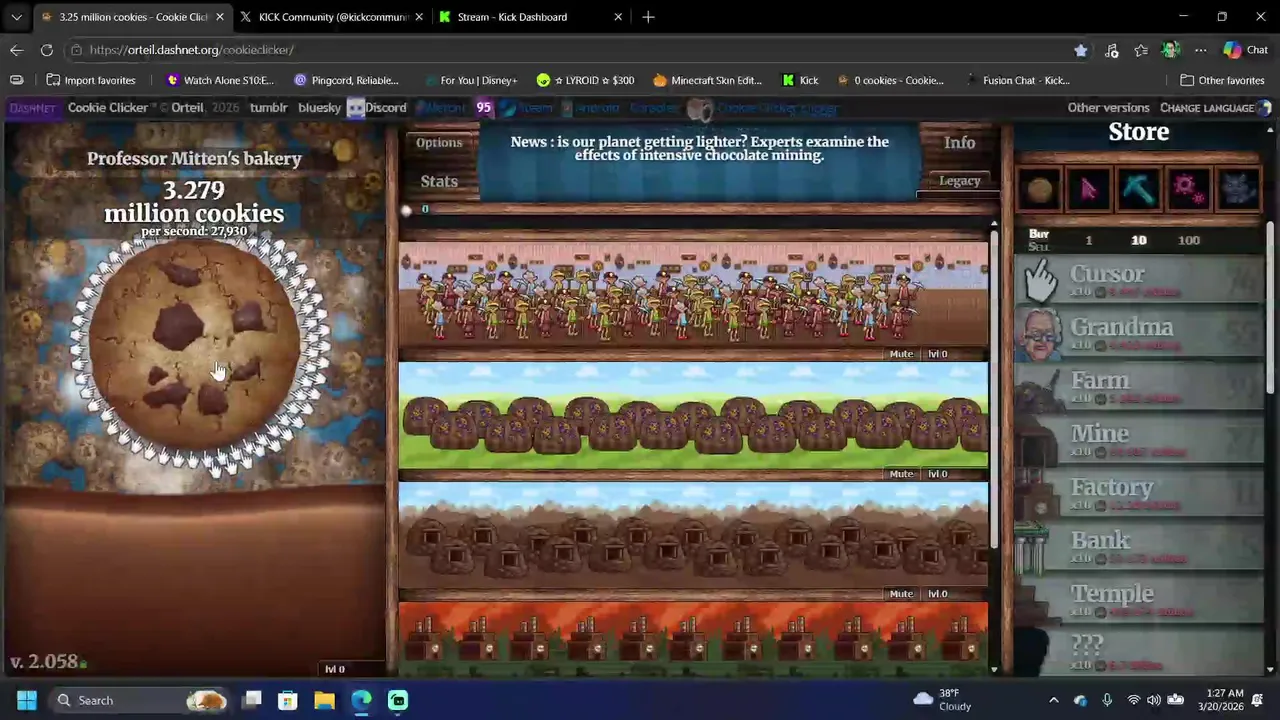The image size is (1280, 720).
Task: Open the Other versions menu
Action: (x=1108, y=108)
